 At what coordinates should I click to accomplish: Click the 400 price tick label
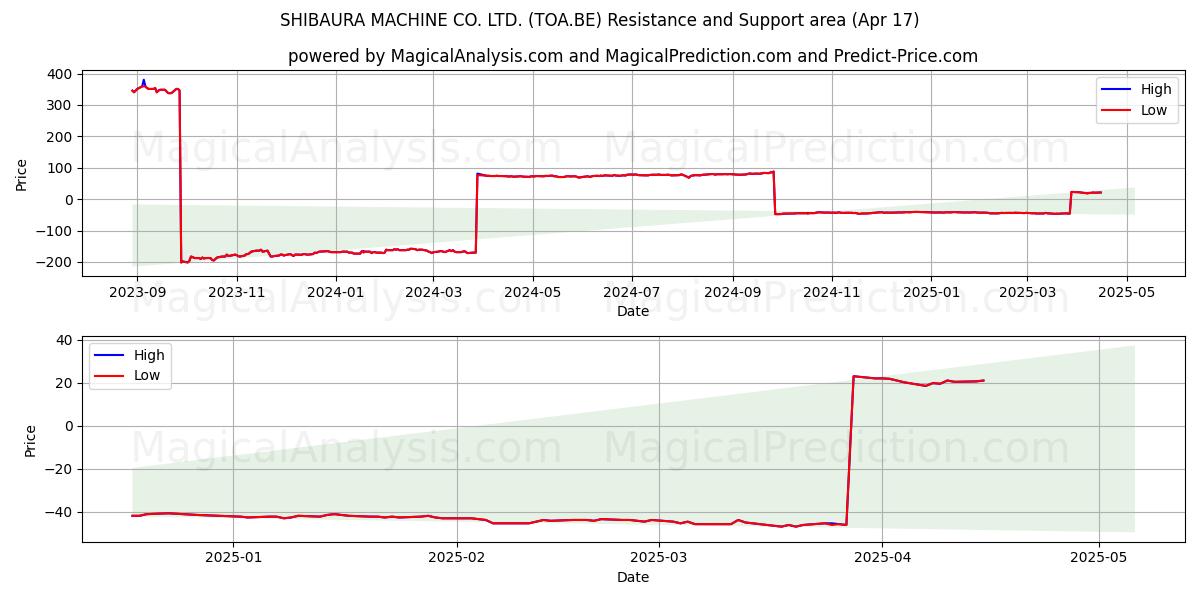tap(60, 74)
